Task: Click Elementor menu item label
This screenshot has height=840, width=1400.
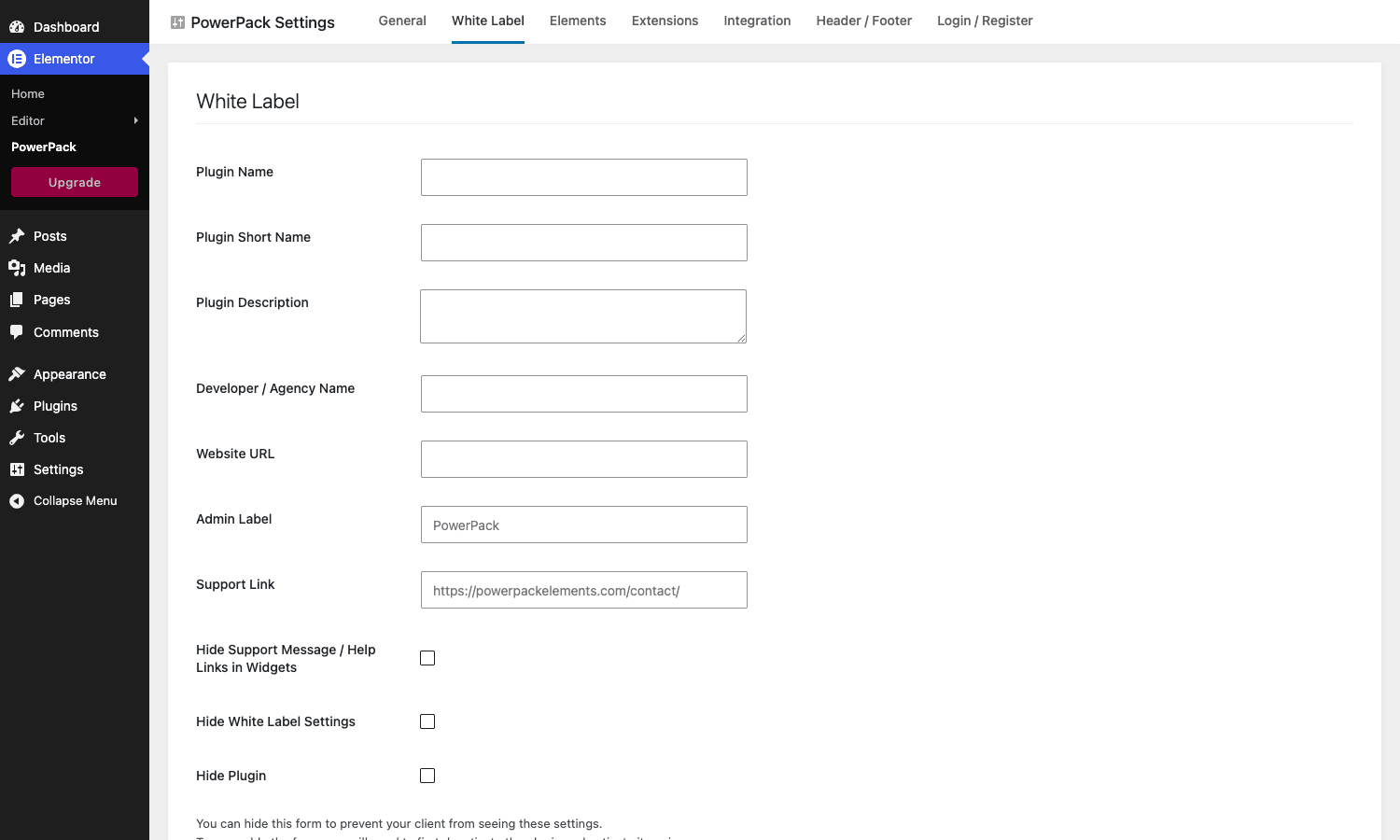Action: [64, 59]
